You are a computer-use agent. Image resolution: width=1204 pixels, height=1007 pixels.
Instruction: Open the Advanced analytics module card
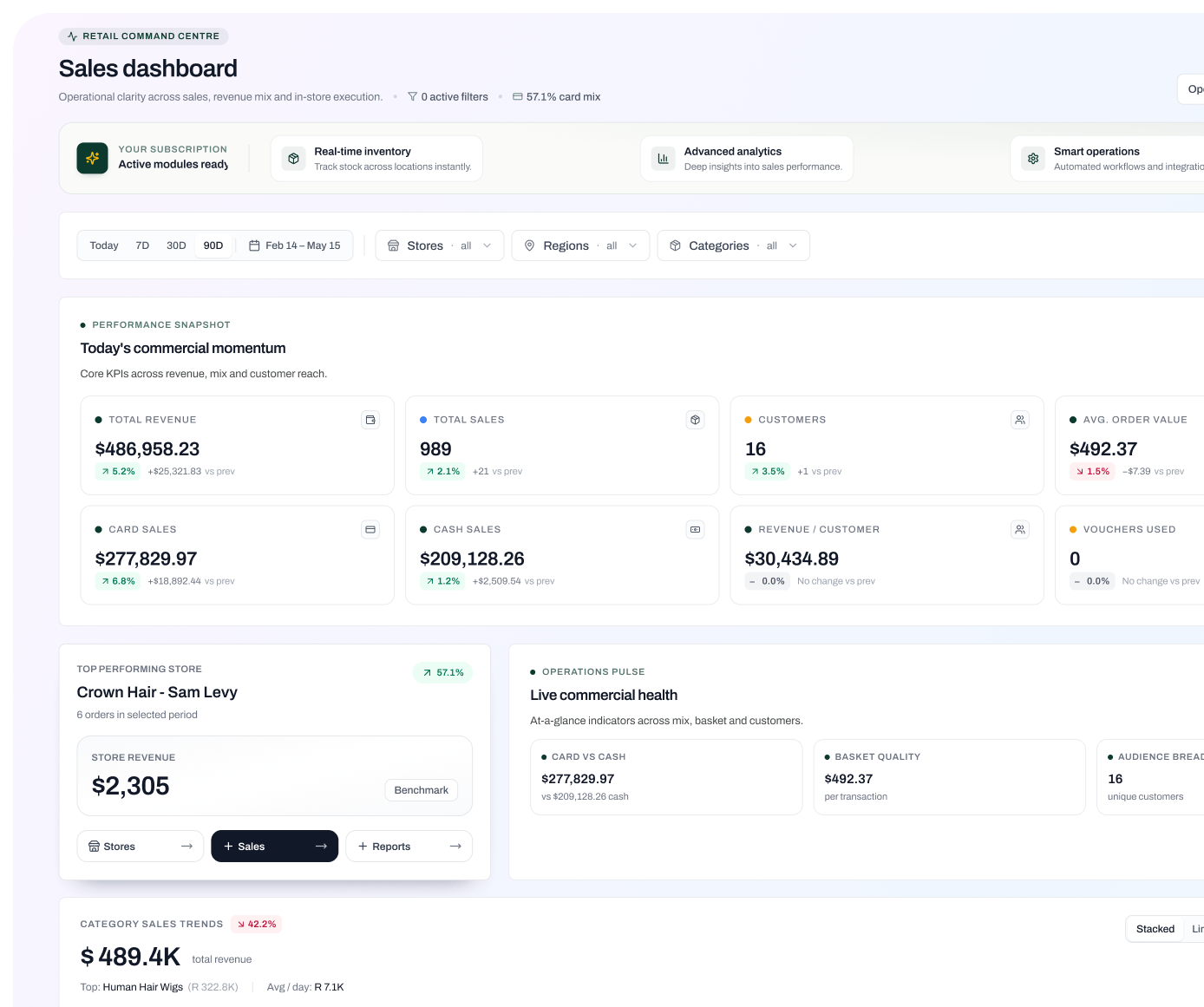pyautogui.click(x=747, y=159)
